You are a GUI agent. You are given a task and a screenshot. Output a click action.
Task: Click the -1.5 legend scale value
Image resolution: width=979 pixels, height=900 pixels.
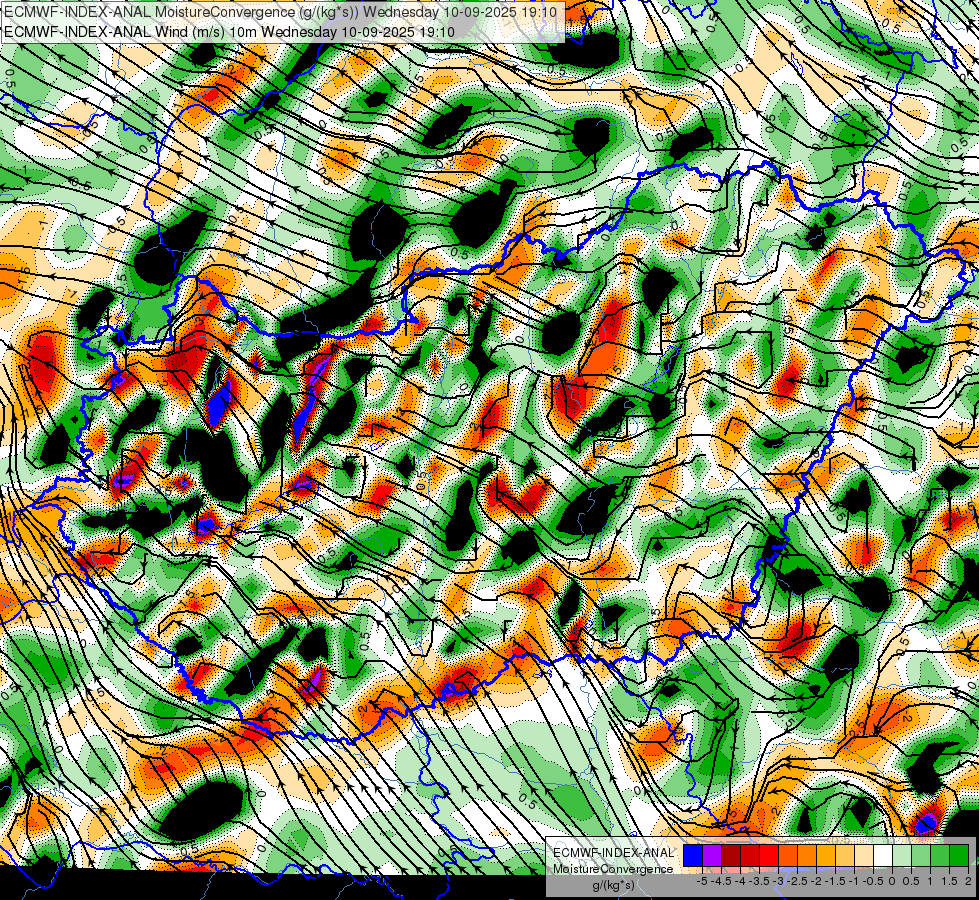pyautogui.click(x=835, y=881)
